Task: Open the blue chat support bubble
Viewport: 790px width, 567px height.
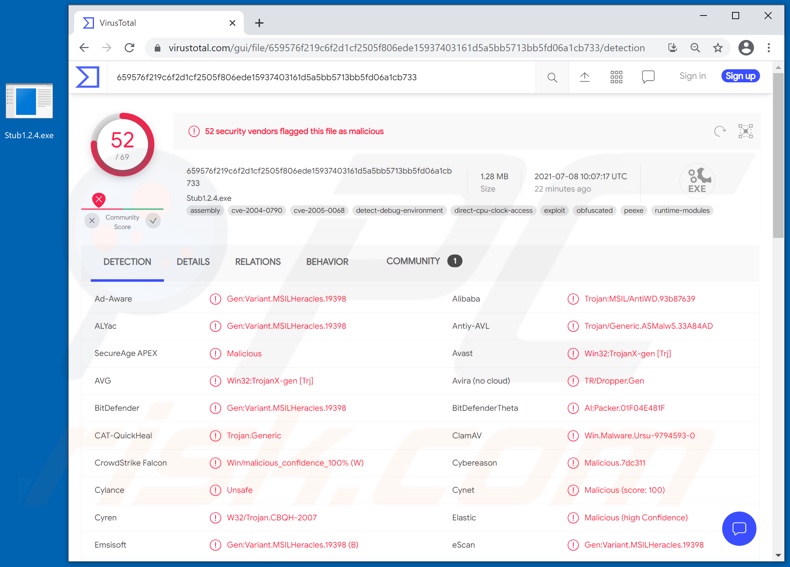Action: [x=739, y=529]
